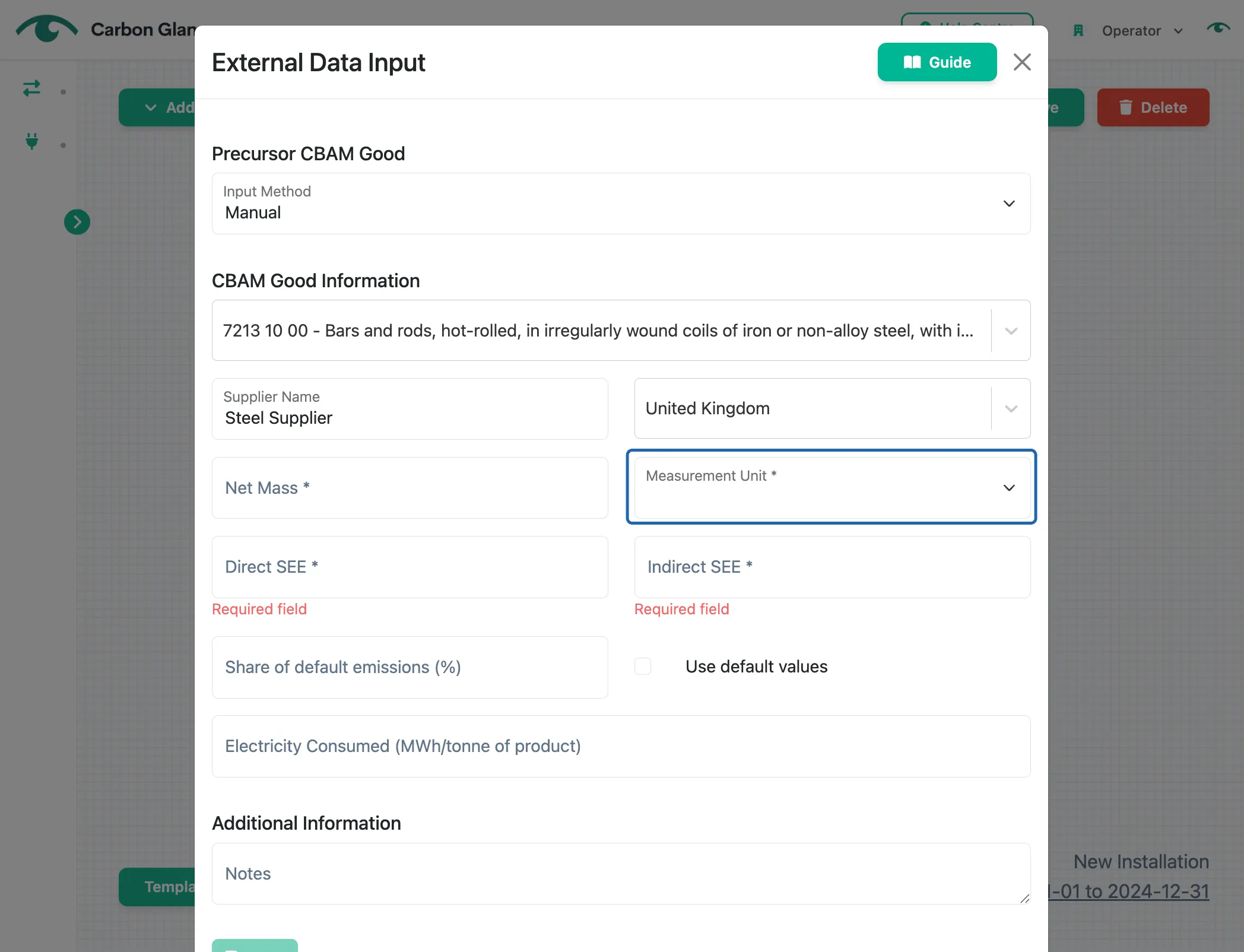
Task: Click into the Notes text area
Action: pyautogui.click(x=621, y=874)
